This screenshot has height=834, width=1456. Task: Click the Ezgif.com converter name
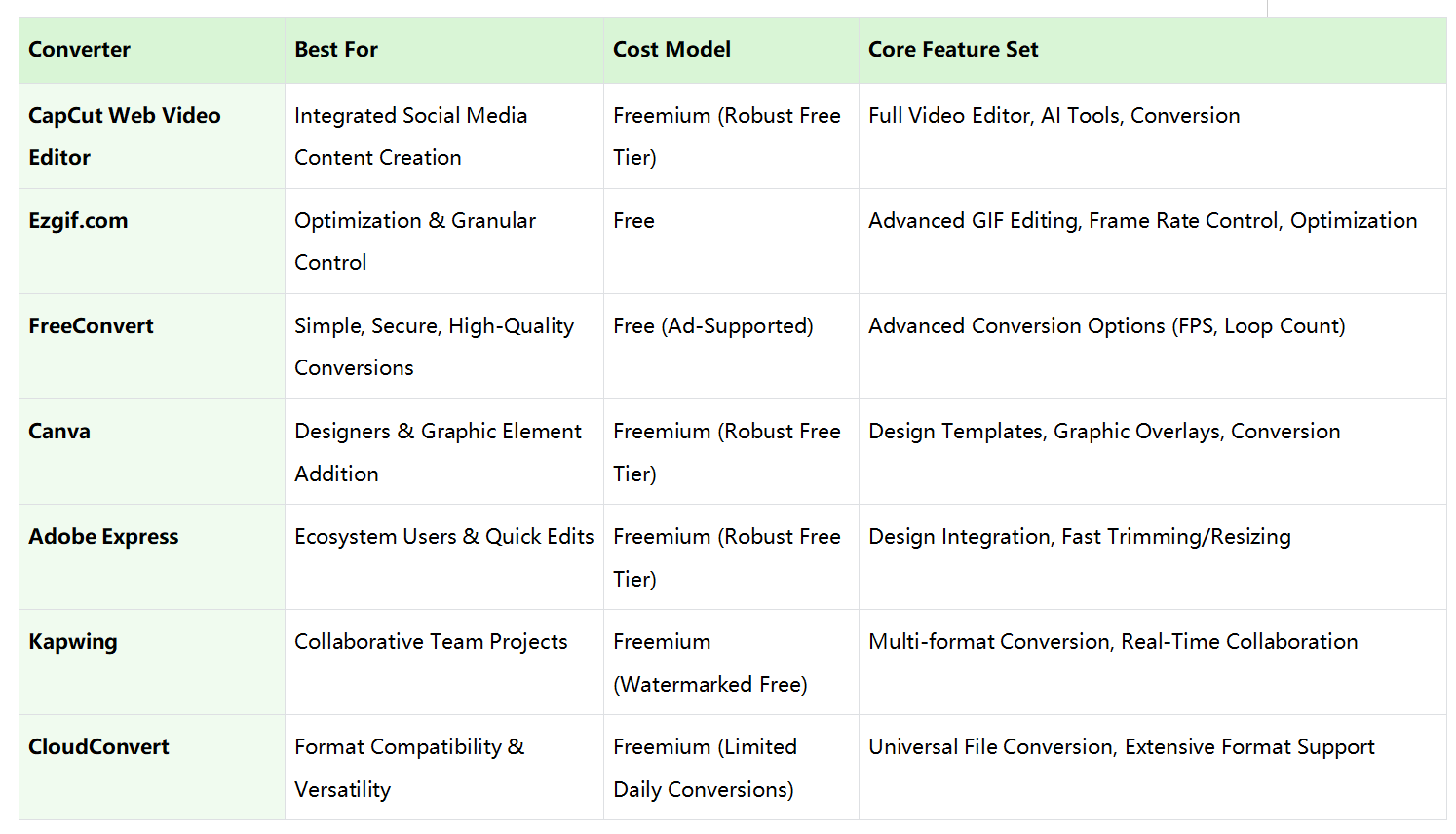[78, 221]
